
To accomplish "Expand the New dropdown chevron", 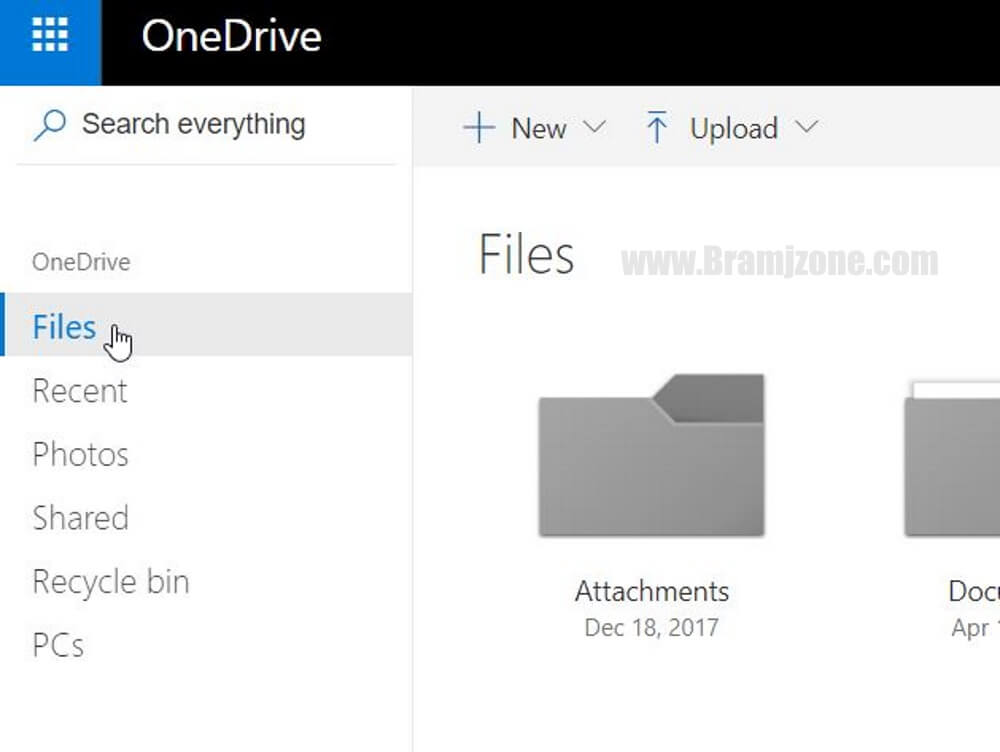I will 594,127.
